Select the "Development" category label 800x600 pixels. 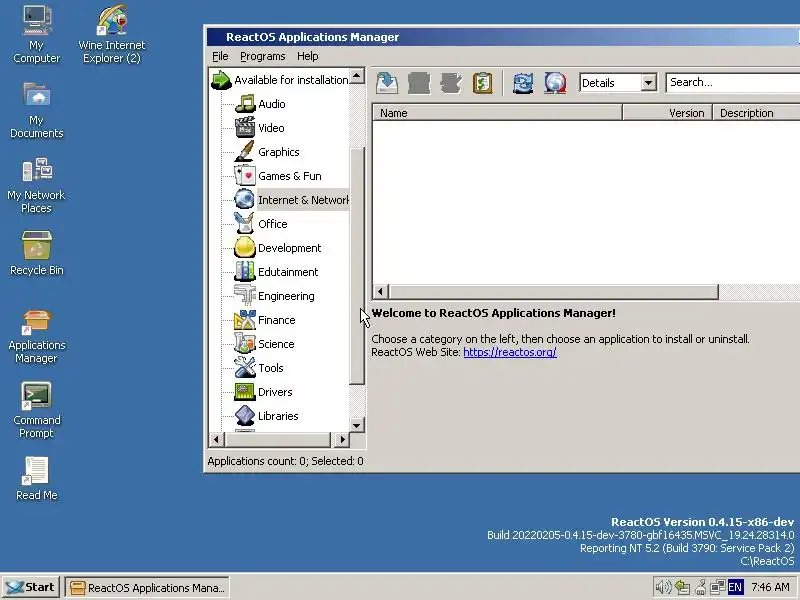click(289, 248)
